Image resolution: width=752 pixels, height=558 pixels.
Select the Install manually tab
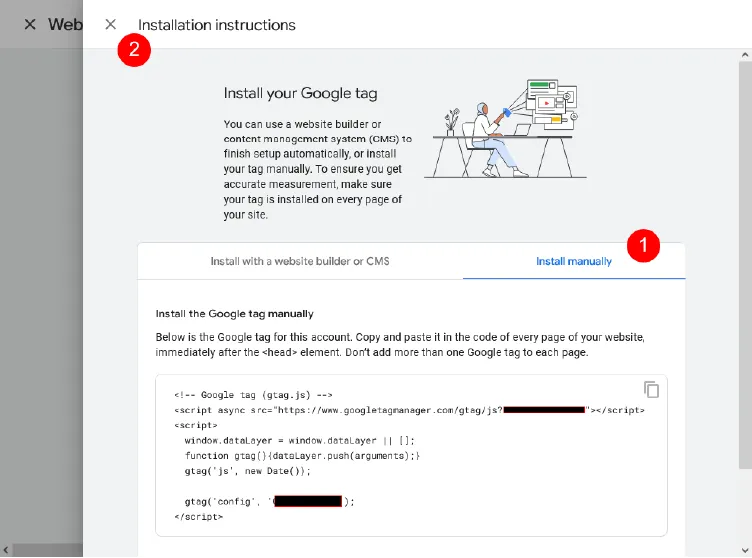tap(574, 261)
